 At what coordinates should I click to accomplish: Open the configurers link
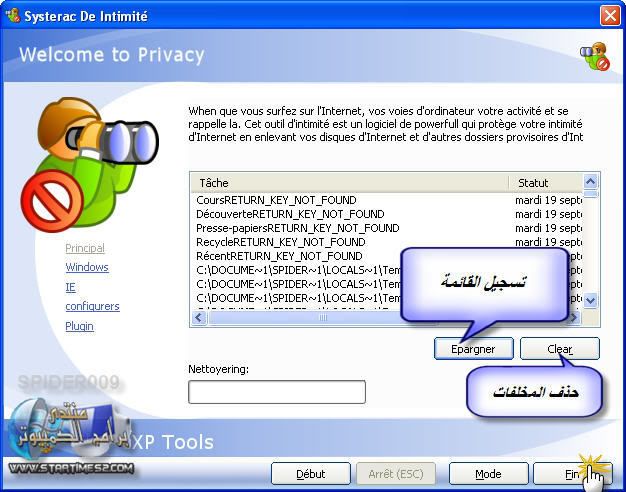92,306
